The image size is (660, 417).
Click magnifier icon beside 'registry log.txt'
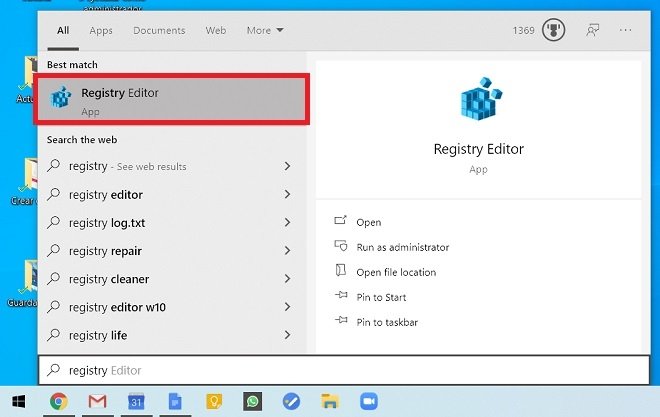click(53, 222)
